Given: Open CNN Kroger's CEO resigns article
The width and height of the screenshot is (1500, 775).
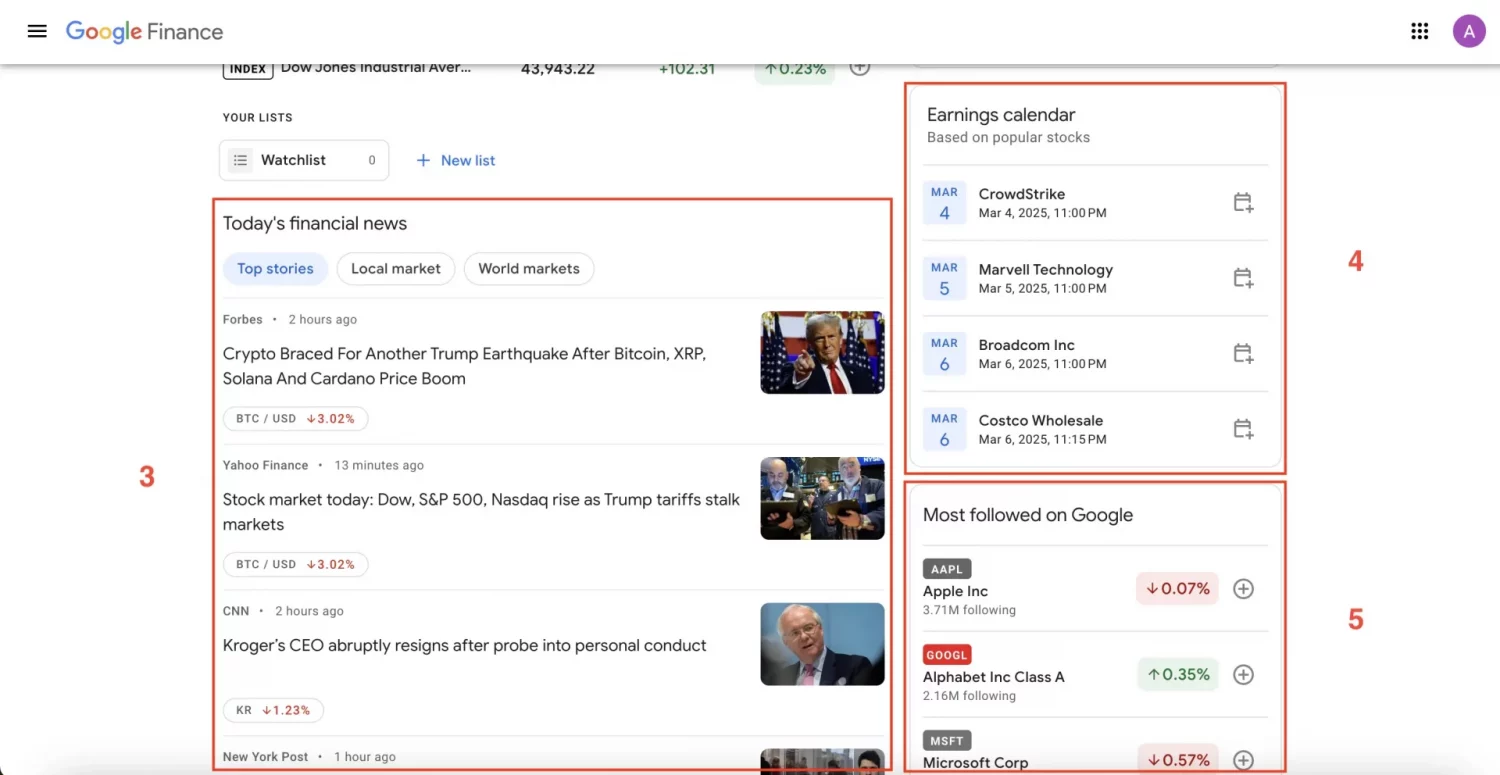Looking at the screenshot, I should coord(465,646).
